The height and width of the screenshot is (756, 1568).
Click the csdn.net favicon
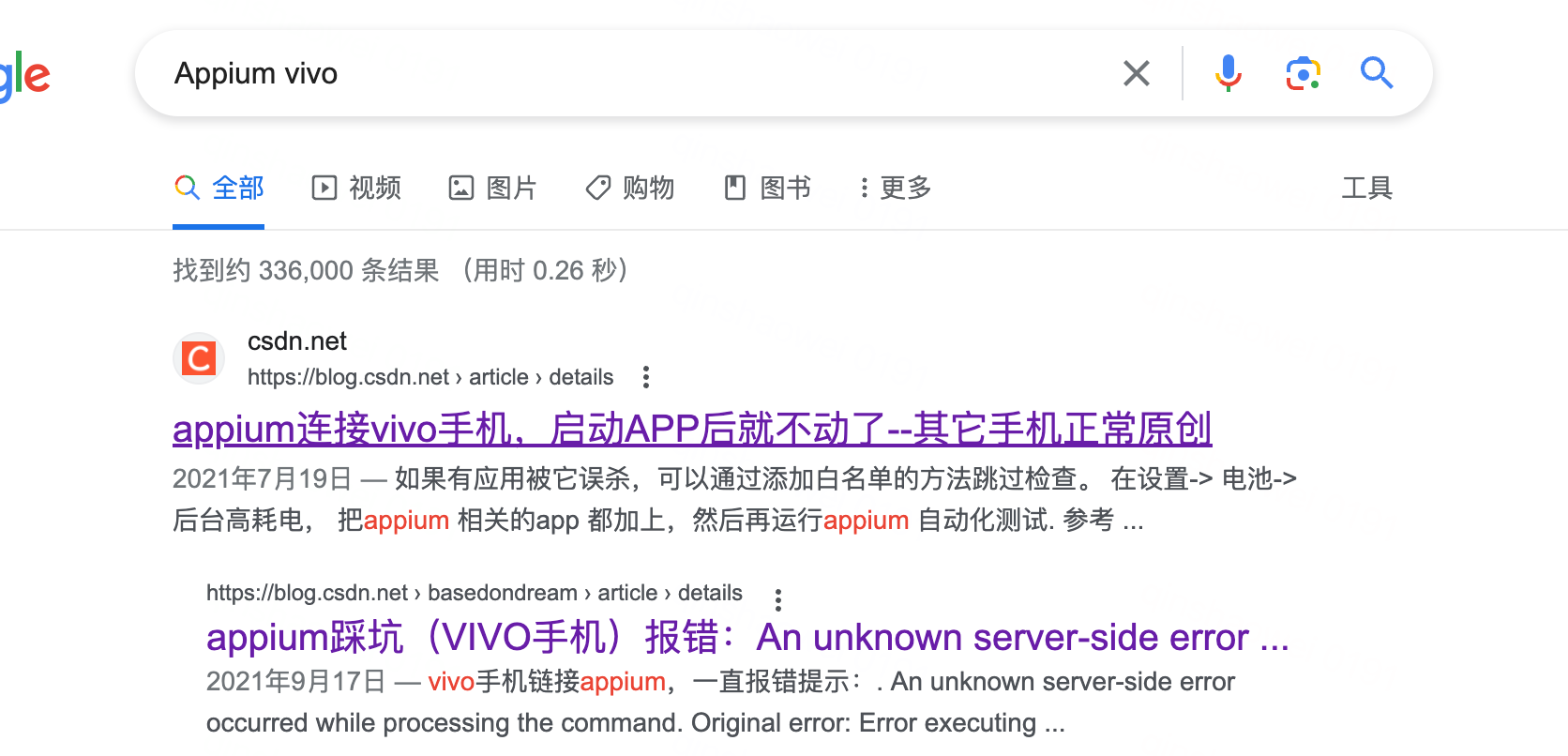(x=199, y=358)
